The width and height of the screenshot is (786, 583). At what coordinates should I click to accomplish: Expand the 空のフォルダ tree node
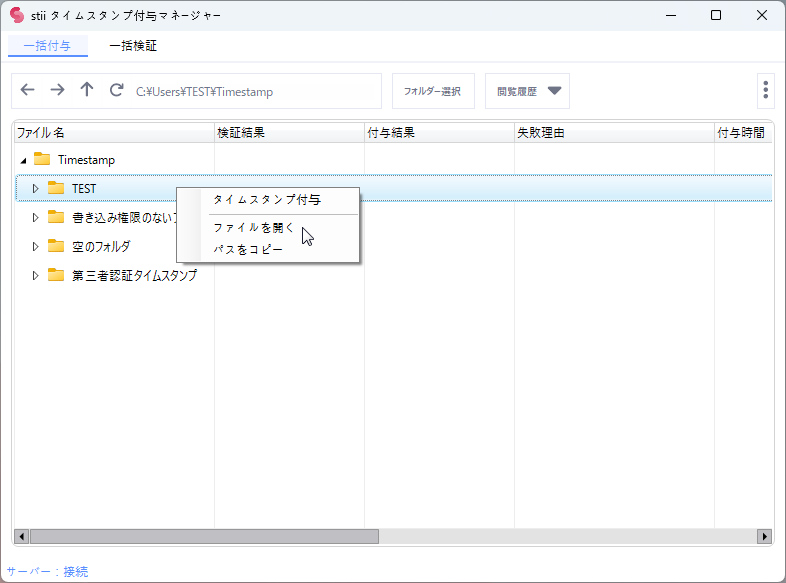(35, 246)
